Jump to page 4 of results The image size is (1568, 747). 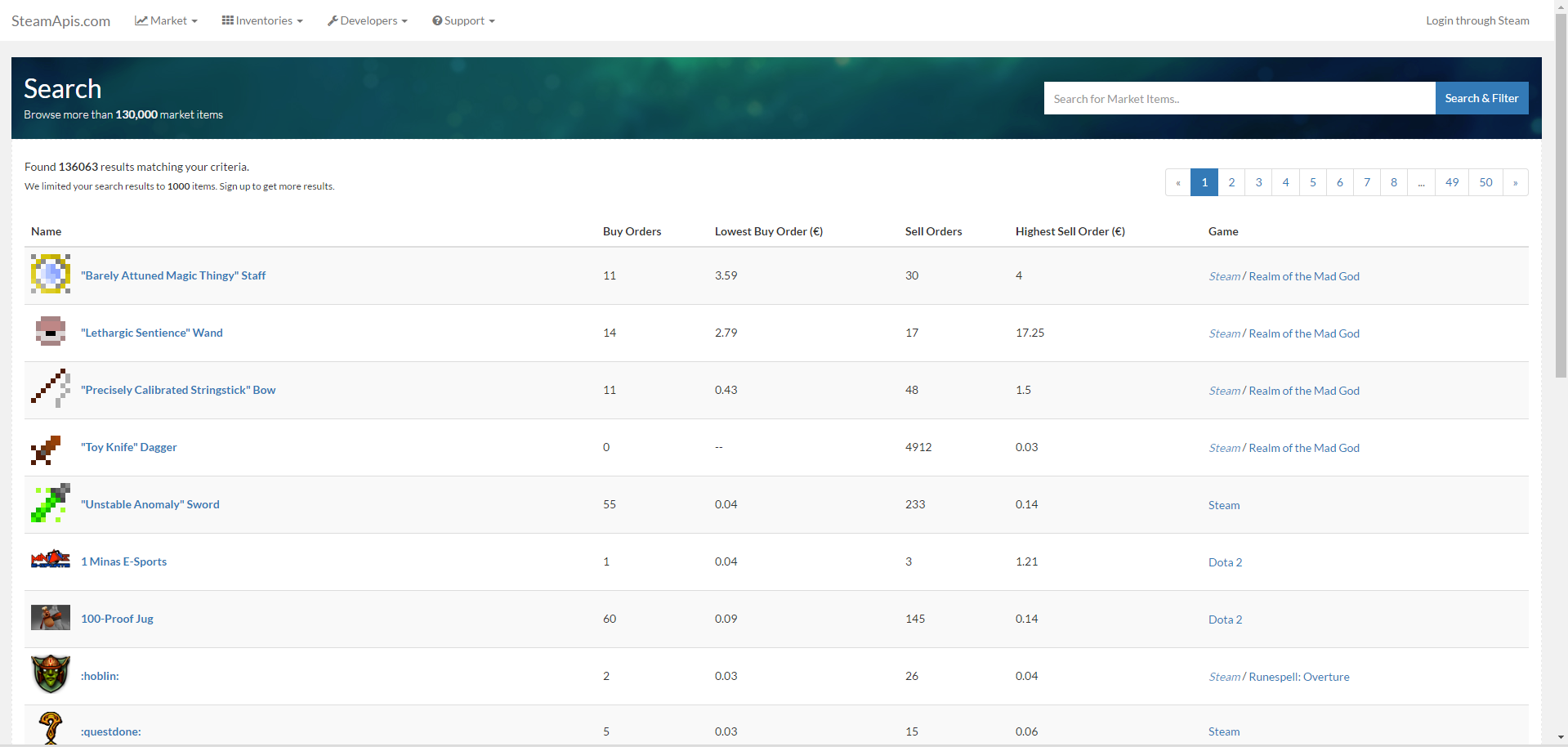point(1285,182)
